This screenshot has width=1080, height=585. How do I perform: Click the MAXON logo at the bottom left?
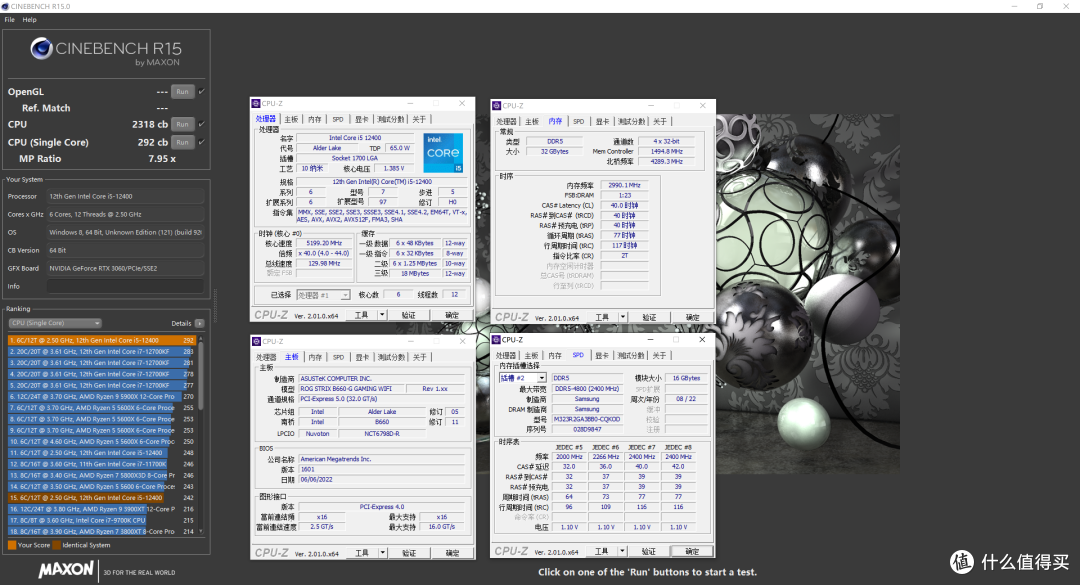[66, 570]
